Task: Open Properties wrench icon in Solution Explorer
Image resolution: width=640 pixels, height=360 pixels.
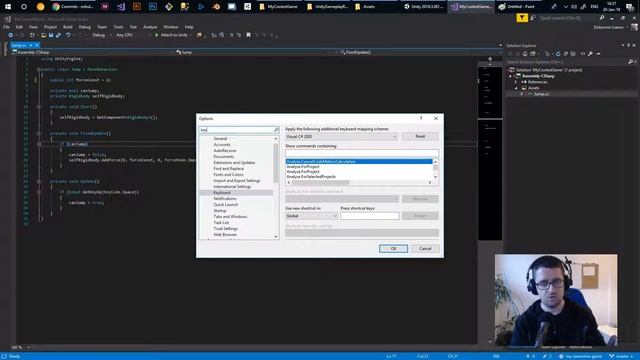Action: coord(590,53)
